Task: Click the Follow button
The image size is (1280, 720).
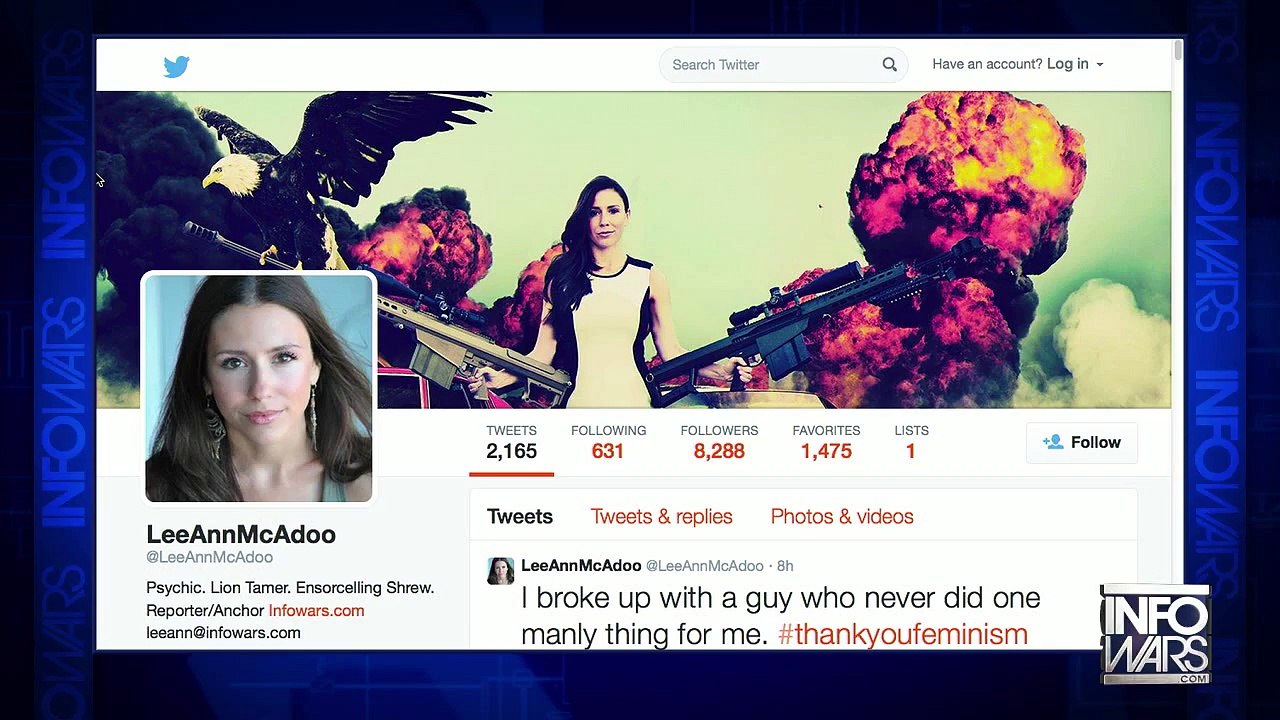Action: pyautogui.click(x=1082, y=442)
